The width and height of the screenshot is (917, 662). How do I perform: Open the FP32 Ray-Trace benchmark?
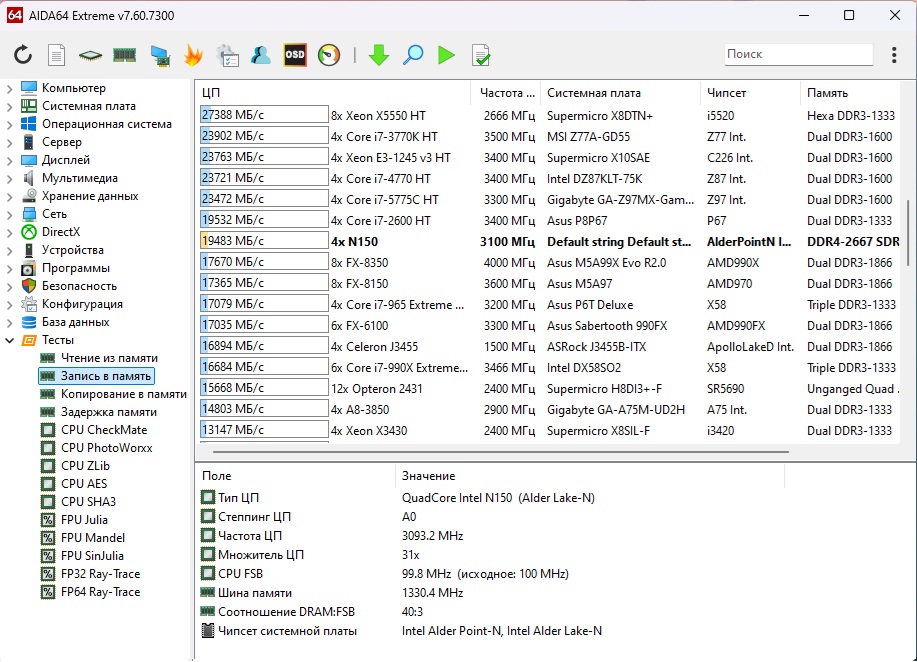tap(101, 574)
